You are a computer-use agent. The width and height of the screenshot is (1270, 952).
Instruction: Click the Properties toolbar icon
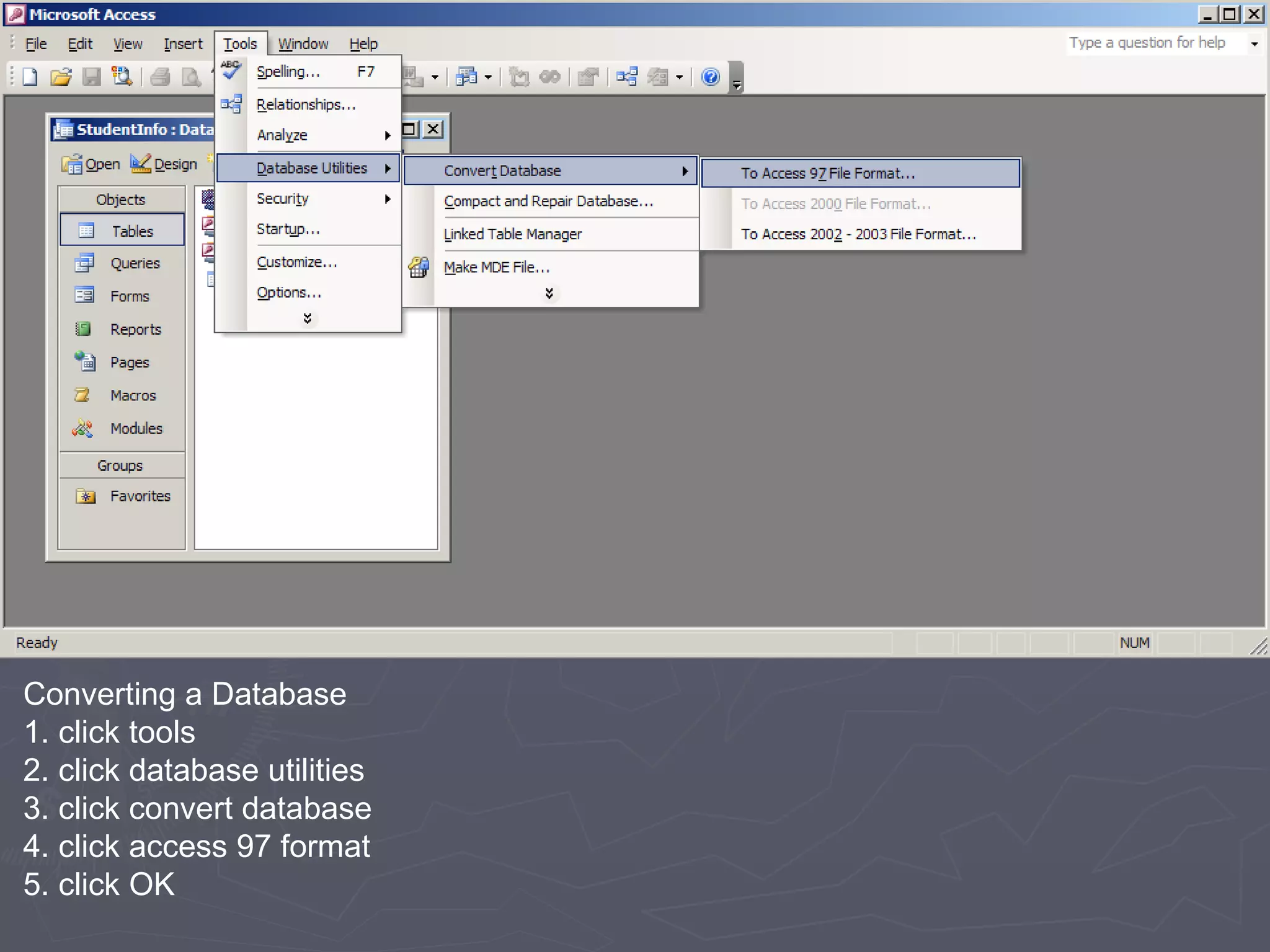(x=588, y=77)
